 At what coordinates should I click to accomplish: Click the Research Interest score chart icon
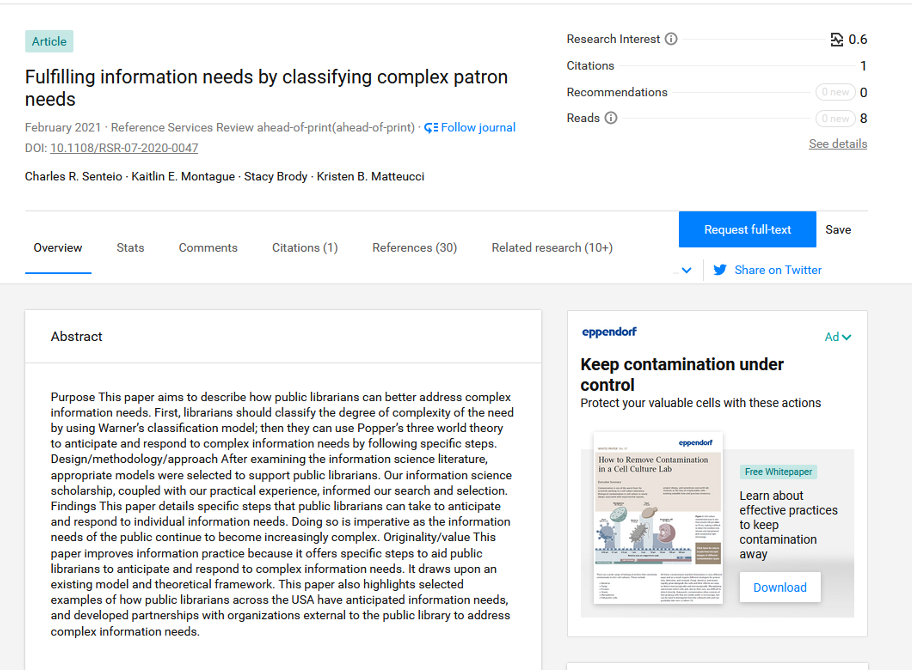[x=836, y=39]
